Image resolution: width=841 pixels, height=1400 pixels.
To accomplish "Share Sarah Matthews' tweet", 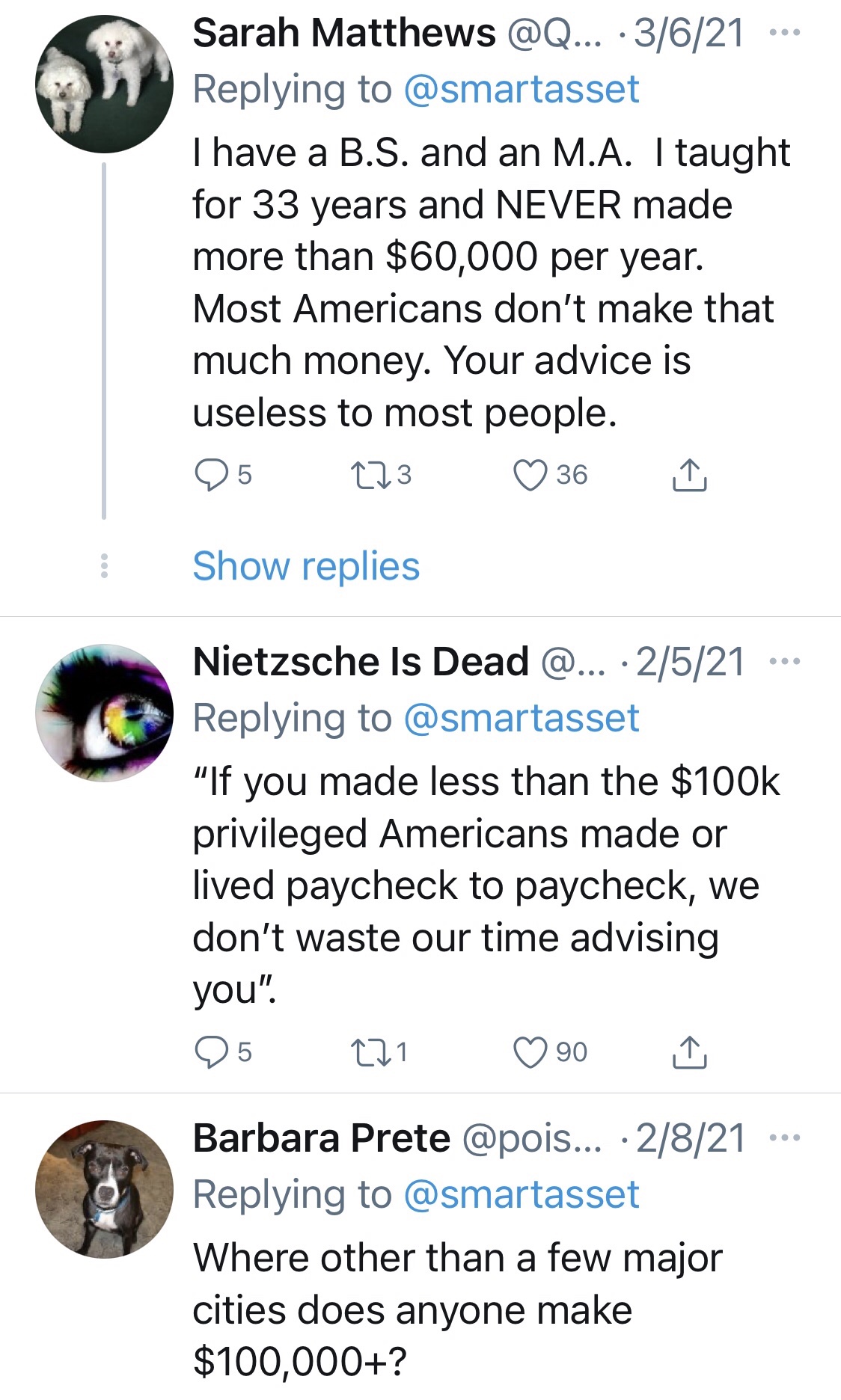I will point(689,475).
